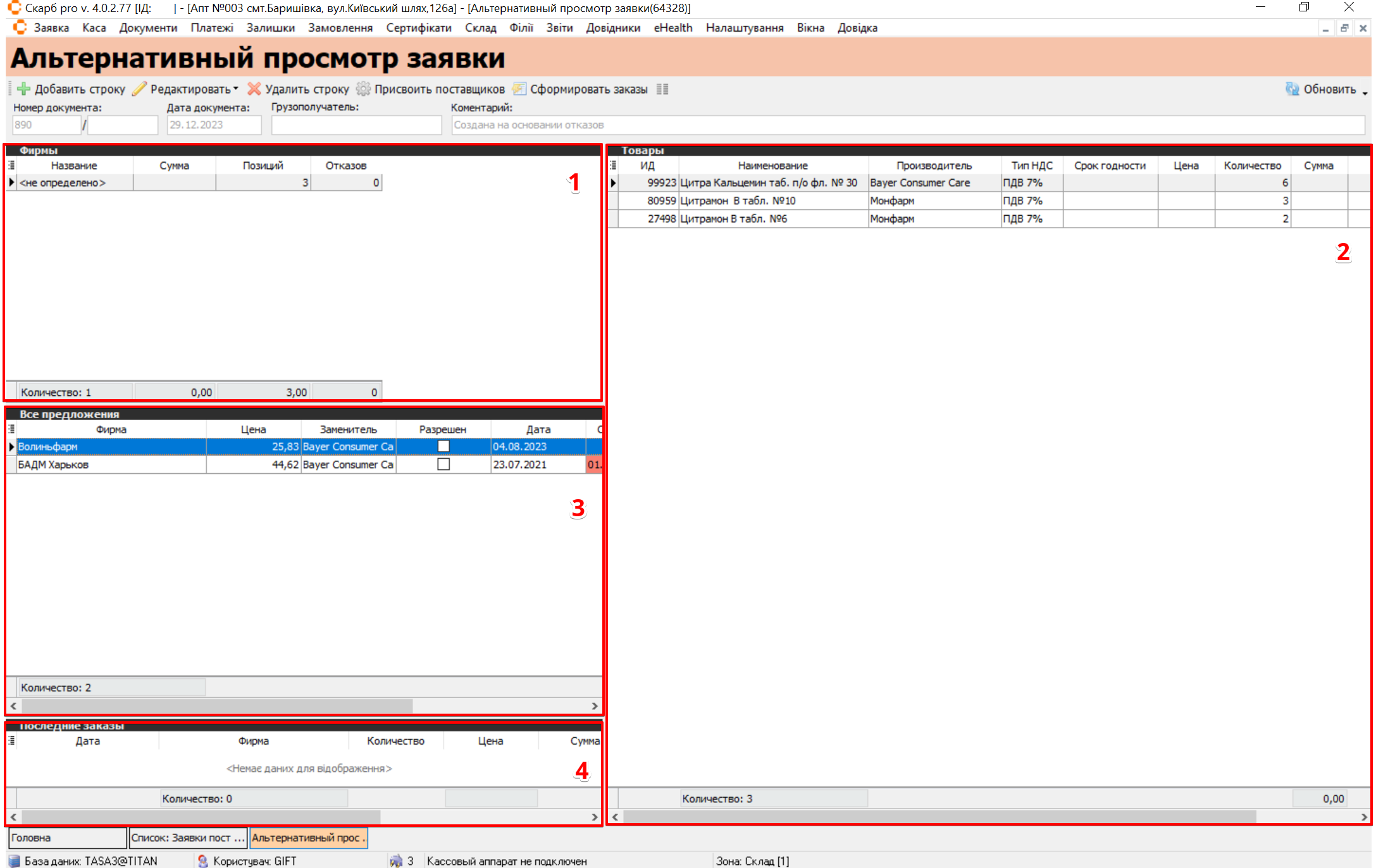1376x868 pixels.
Task: Click the green plus Добавить строку icon
Action: pyautogui.click(x=23, y=89)
